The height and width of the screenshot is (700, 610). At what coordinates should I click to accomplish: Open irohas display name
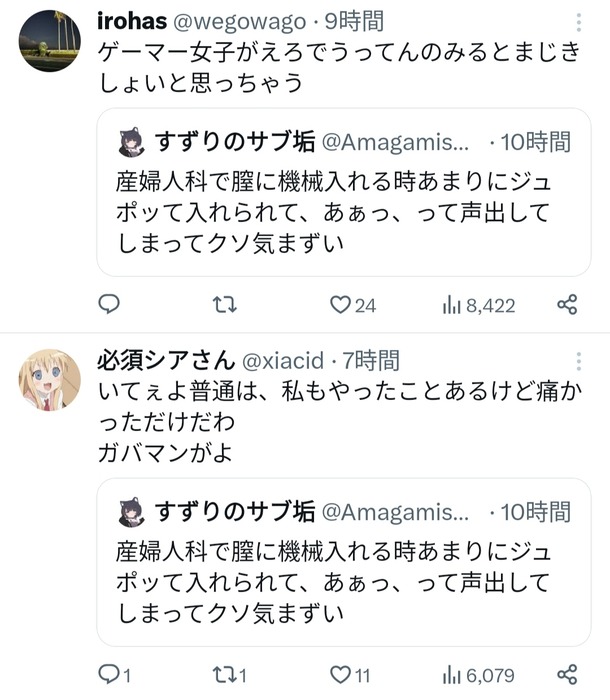coord(132,21)
